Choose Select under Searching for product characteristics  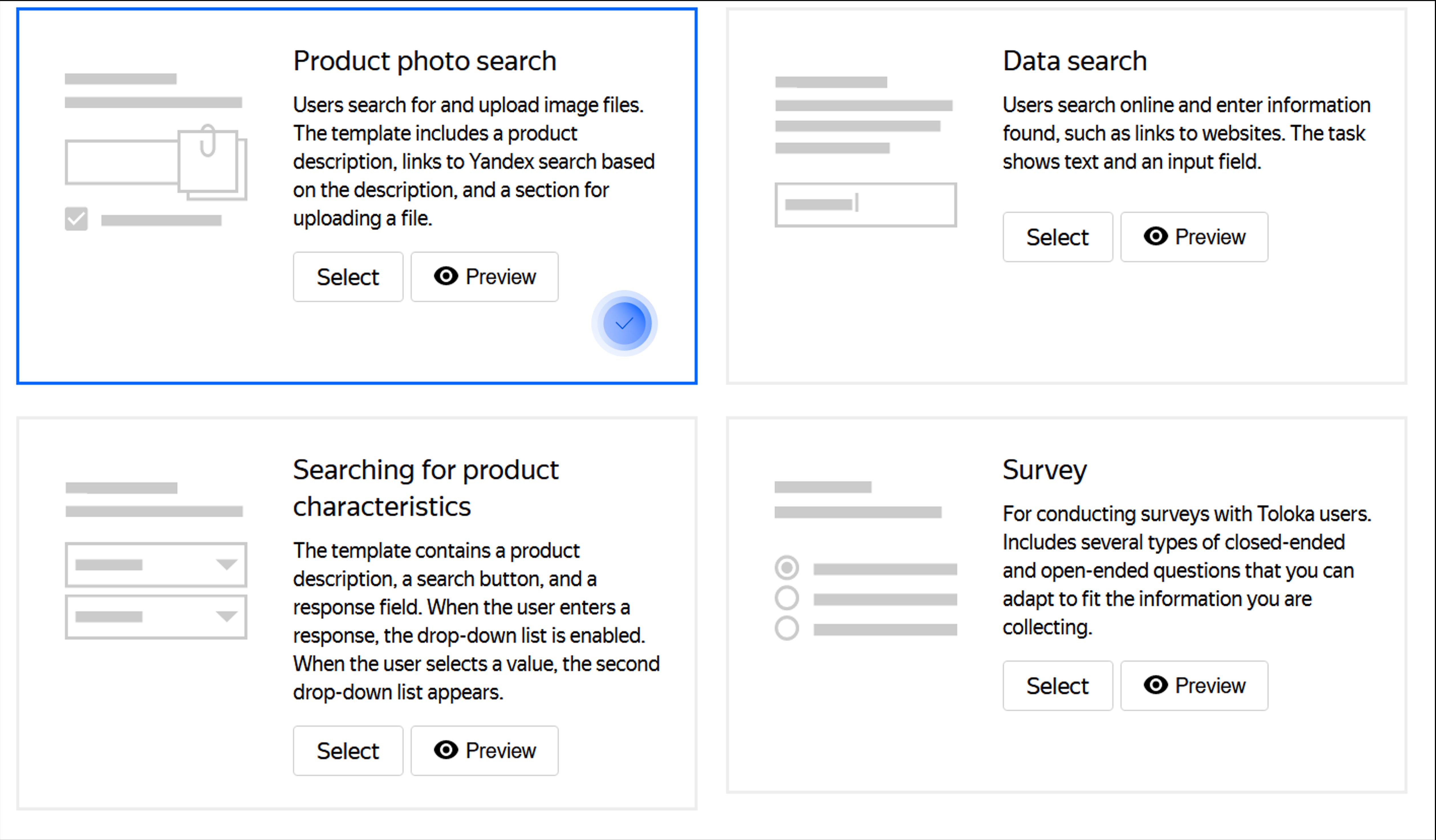[348, 750]
